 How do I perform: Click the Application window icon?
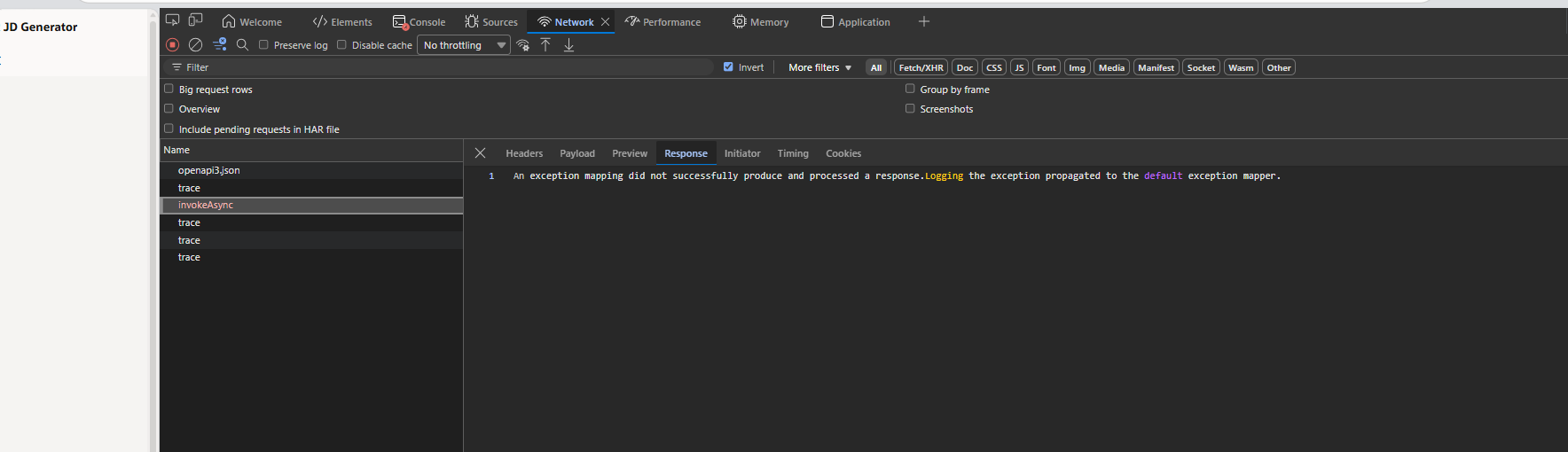pyautogui.click(x=827, y=21)
